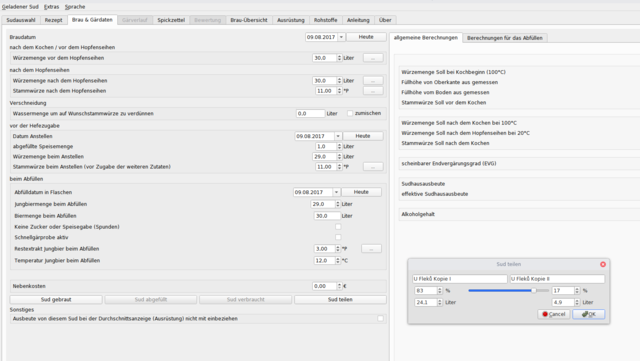Open the Sprache menu
The image size is (640, 361).
tap(75, 7)
